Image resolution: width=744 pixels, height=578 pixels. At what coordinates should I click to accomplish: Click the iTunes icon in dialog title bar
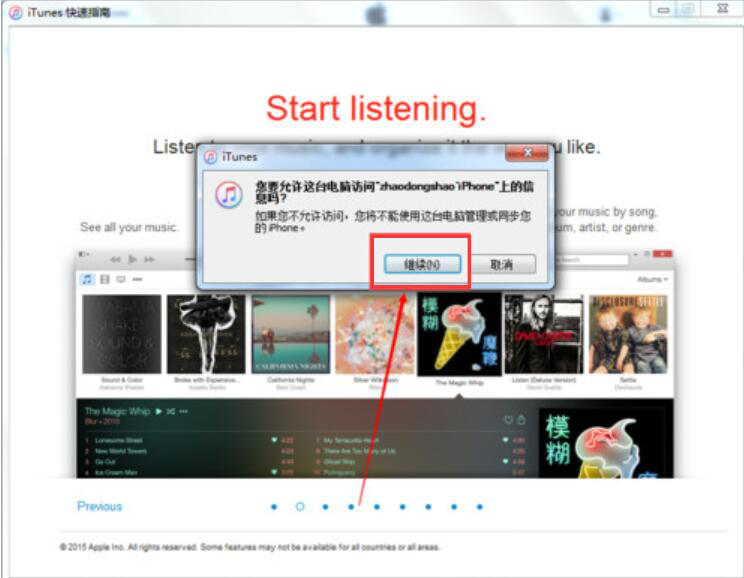pos(210,157)
